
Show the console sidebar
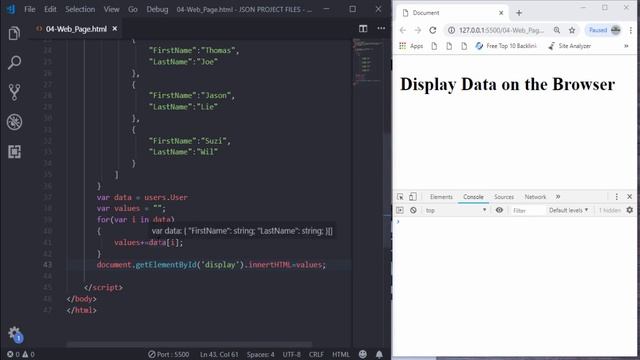click(400, 210)
